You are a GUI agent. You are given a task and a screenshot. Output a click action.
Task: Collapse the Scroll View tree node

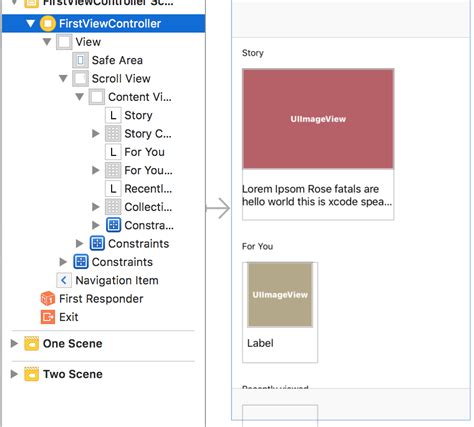tap(63, 79)
